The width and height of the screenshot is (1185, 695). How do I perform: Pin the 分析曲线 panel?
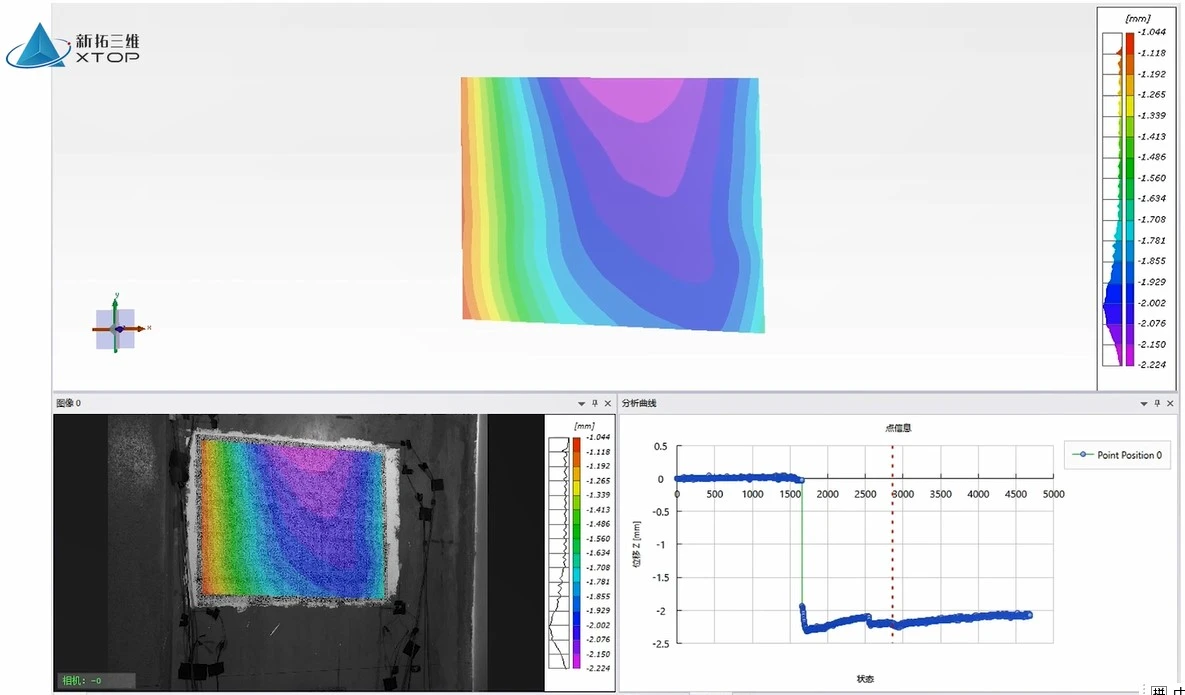pyautogui.click(x=1158, y=403)
